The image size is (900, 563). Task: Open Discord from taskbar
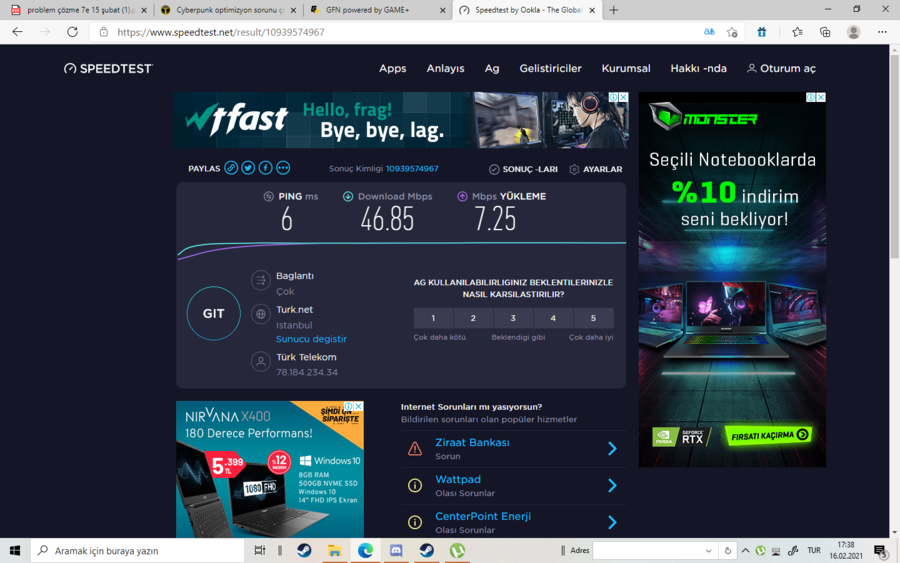click(x=396, y=550)
